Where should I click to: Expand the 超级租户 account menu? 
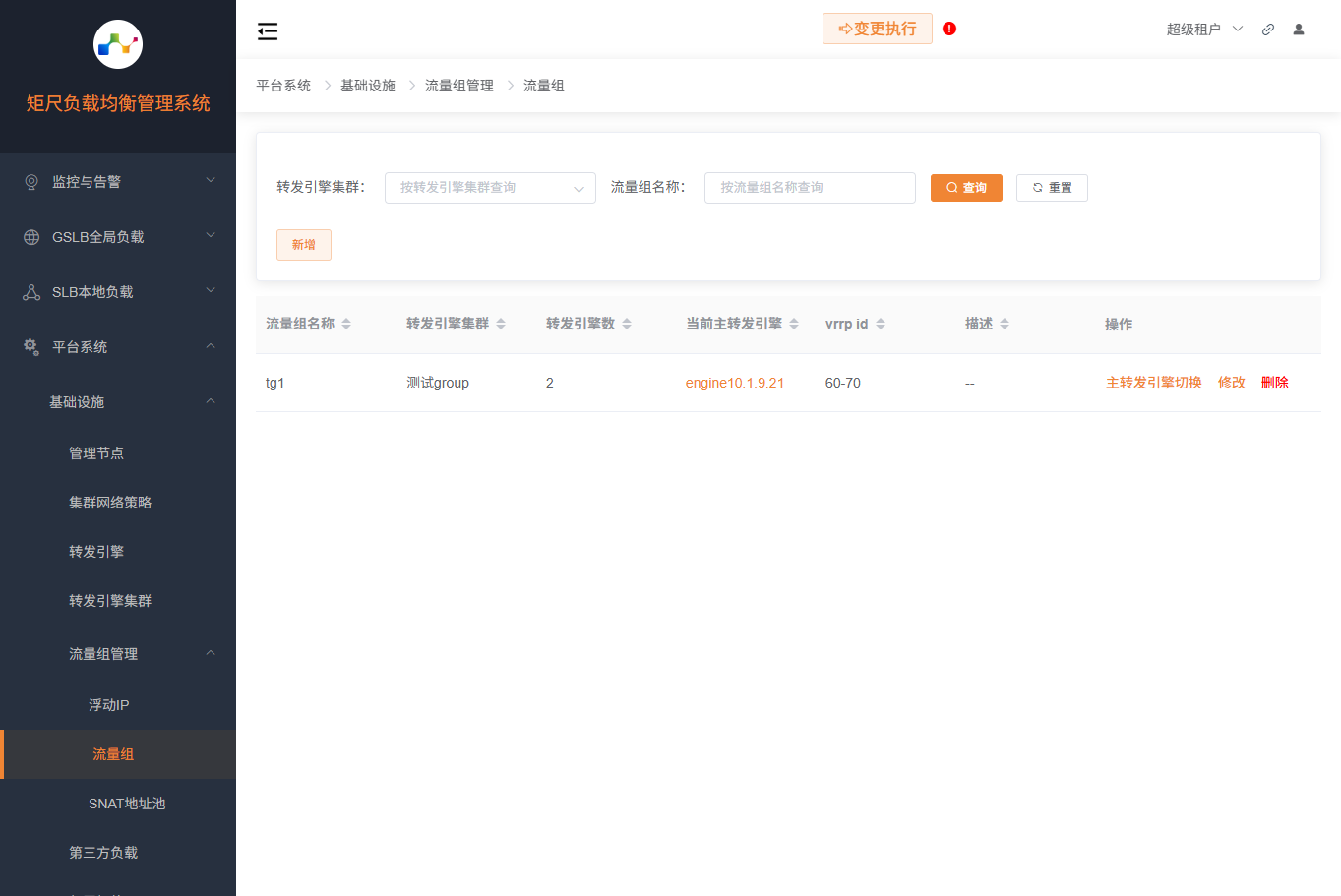[x=1204, y=29]
